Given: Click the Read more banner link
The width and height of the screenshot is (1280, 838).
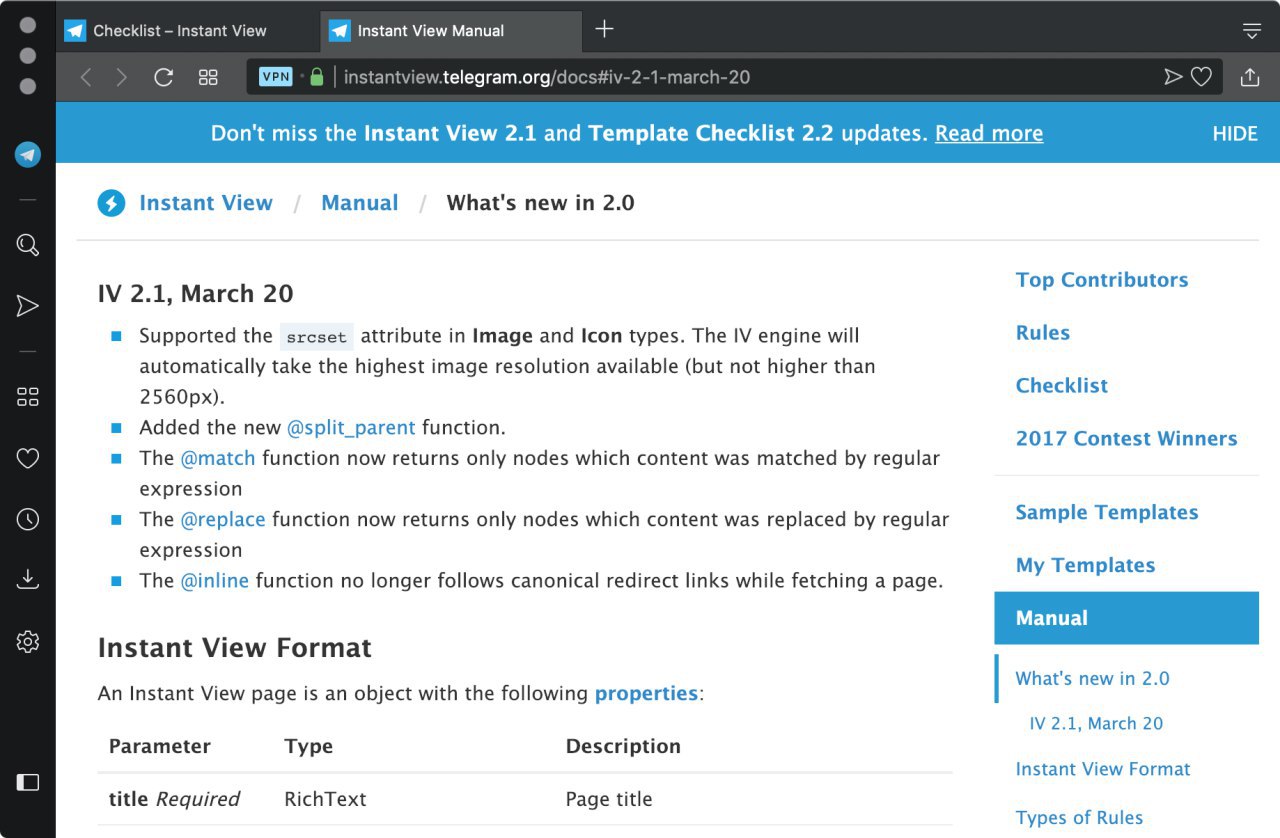Looking at the screenshot, I should click(x=988, y=134).
